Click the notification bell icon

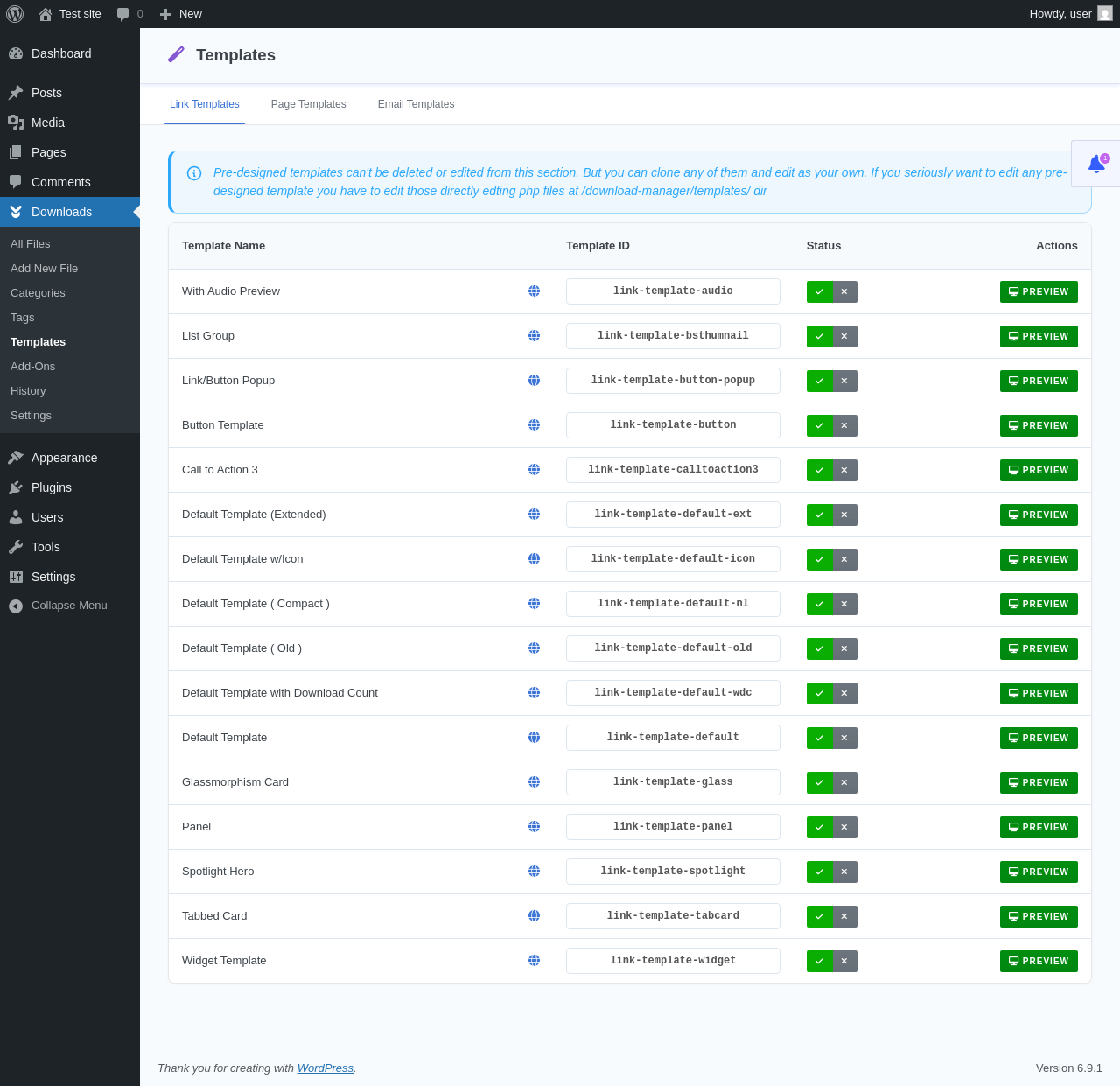1095,164
